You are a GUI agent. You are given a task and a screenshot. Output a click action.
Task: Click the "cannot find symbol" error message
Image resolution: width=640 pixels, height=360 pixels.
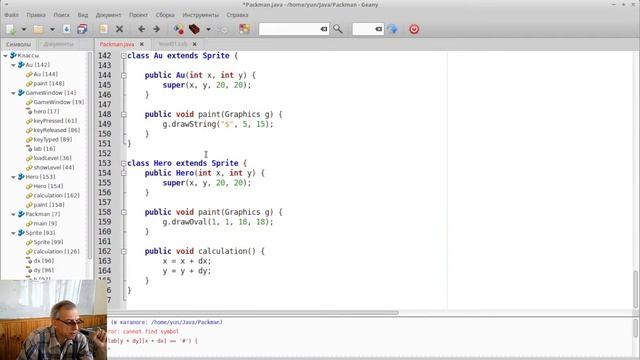(x=143, y=331)
